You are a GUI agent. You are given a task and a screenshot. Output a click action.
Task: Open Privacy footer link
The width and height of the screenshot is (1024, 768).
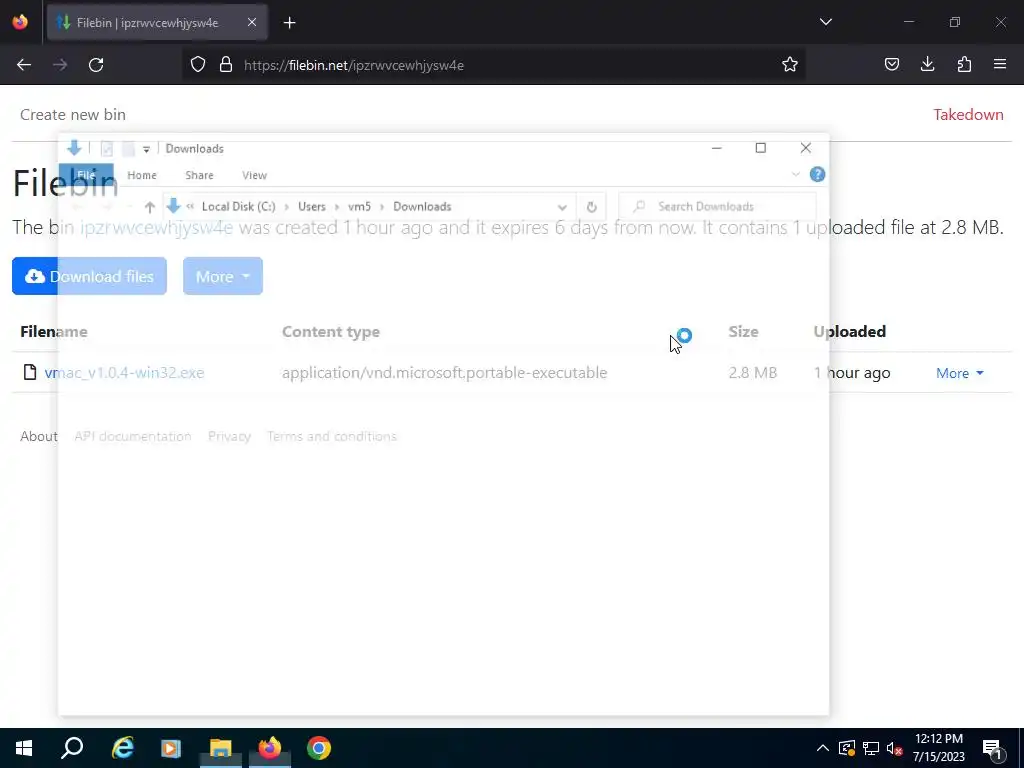click(229, 436)
